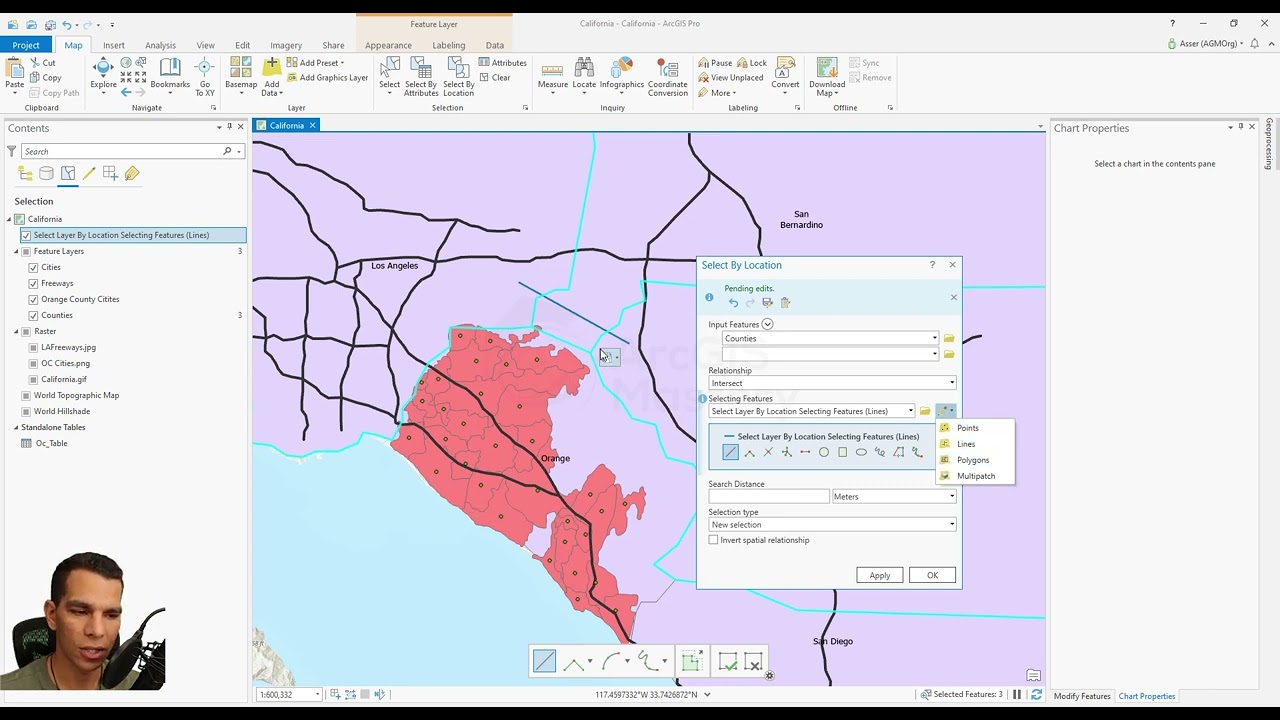Screen dimensions: 1280x720
Task: Collapse the Raster group in Contents
Action: pos(16,331)
